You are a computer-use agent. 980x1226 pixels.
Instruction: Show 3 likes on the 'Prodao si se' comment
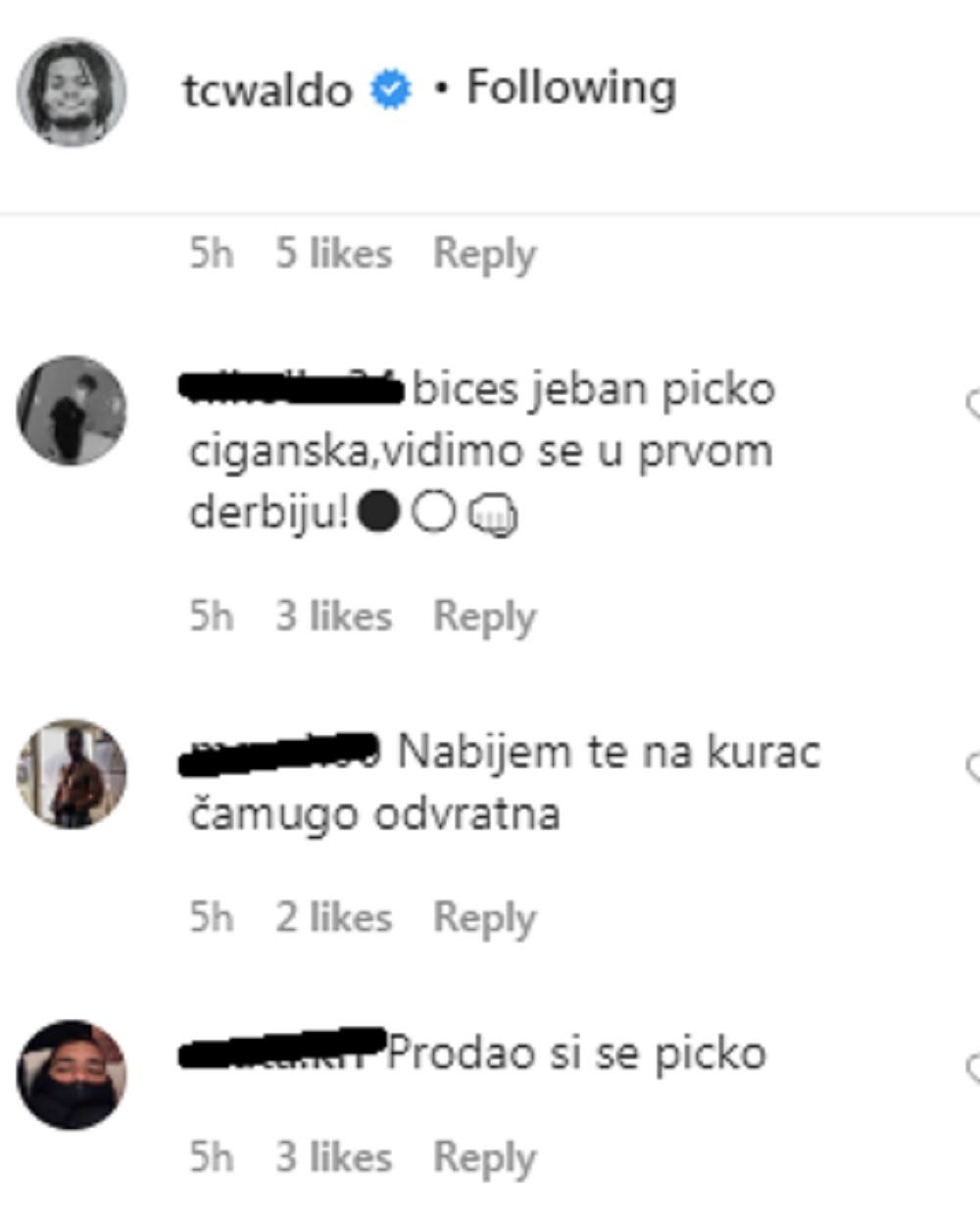pos(333,1157)
